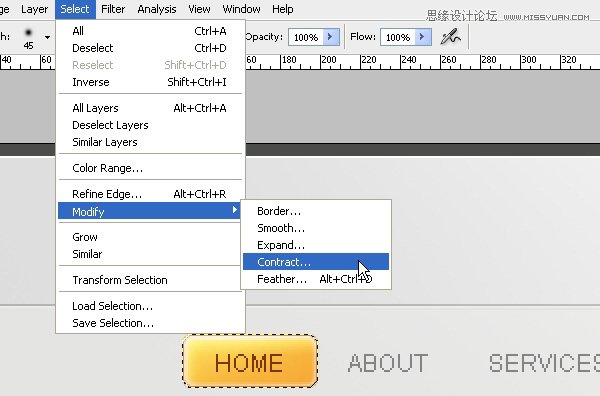This screenshot has width=600, height=396.
Task: Open the Window menu
Action: (241, 9)
